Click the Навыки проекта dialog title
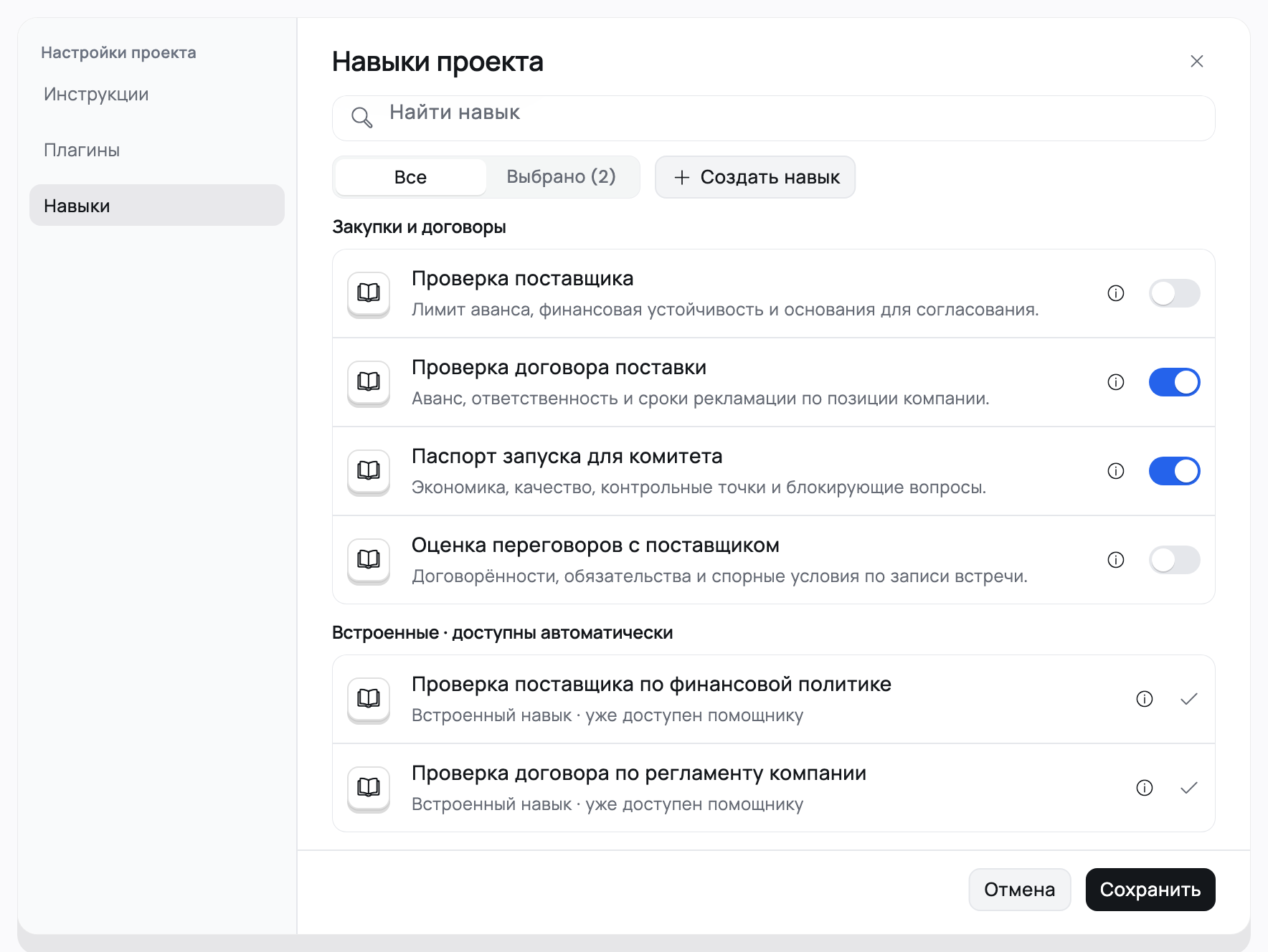Image resolution: width=1268 pixels, height=952 pixels. click(437, 62)
